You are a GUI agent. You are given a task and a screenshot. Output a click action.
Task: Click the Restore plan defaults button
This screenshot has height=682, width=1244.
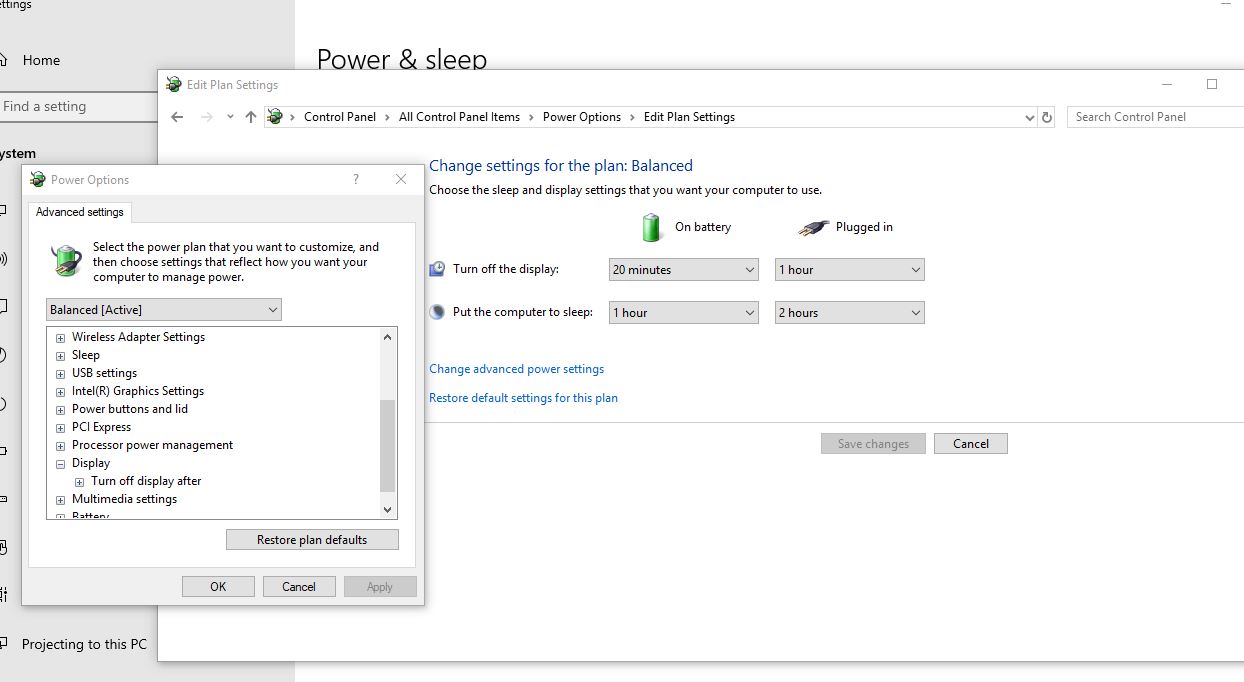[x=311, y=539]
